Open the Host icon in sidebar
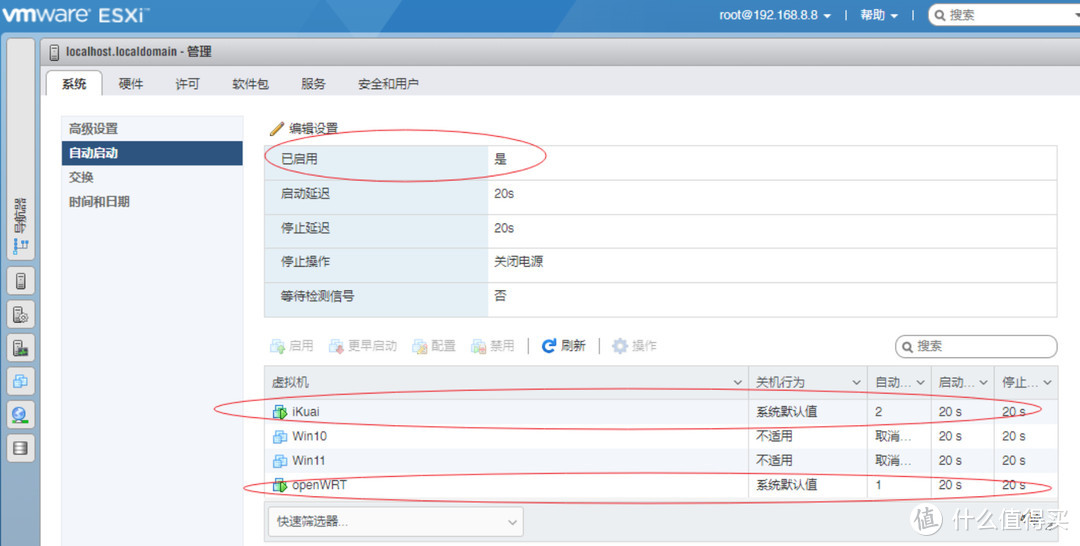Image resolution: width=1080 pixels, height=546 pixels. pos(21,282)
